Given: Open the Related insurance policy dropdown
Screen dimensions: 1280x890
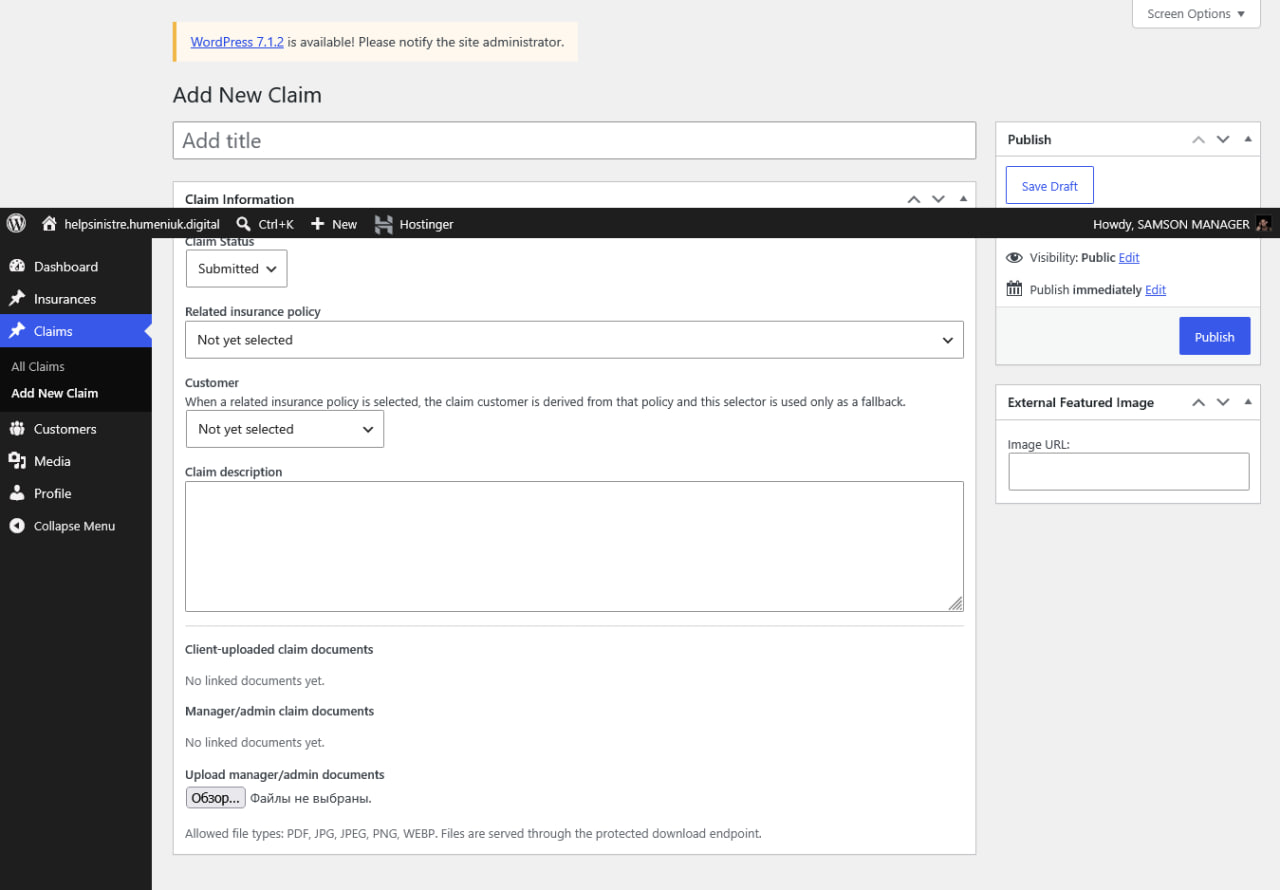Looking at the screenshot, I should click(574, 340).
